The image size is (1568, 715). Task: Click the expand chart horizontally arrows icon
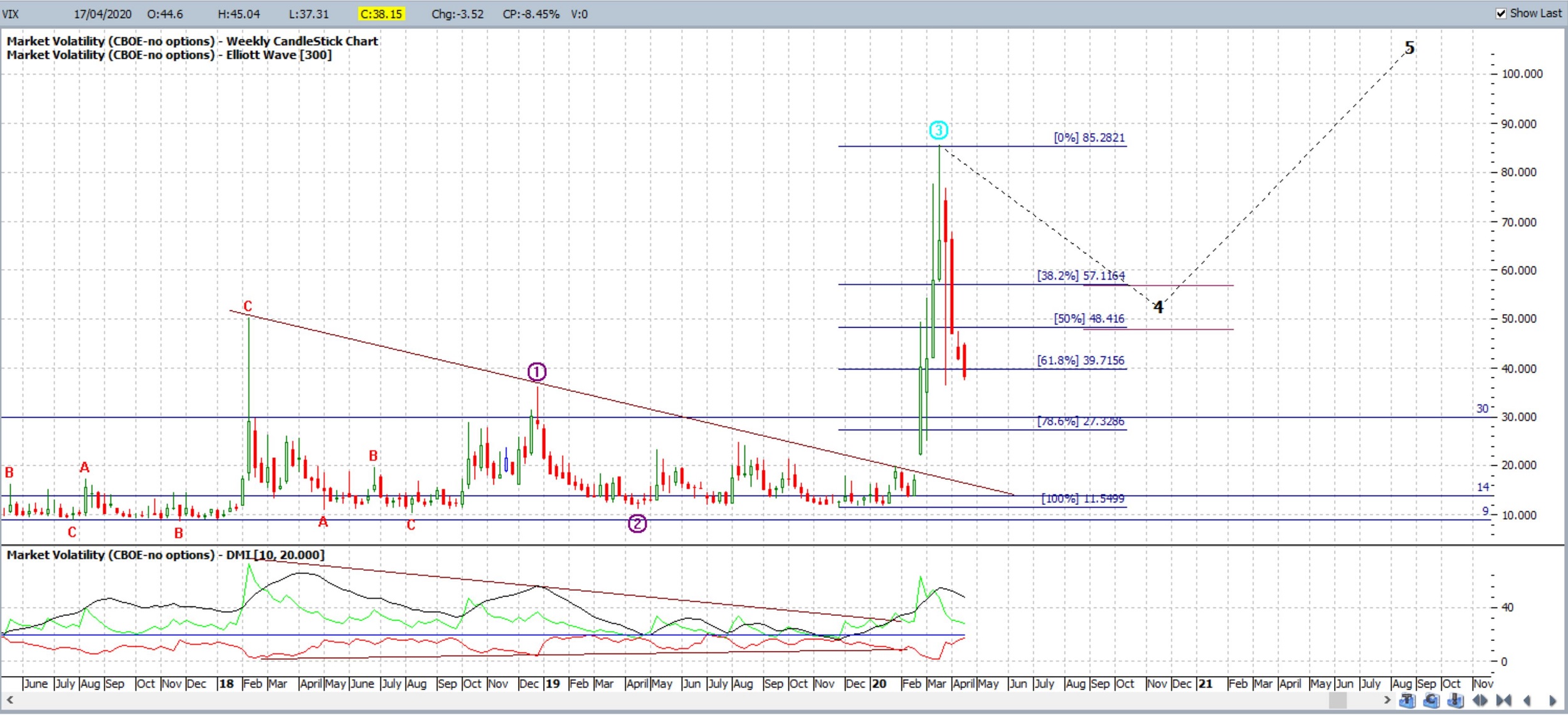(x=1480, y=700)
